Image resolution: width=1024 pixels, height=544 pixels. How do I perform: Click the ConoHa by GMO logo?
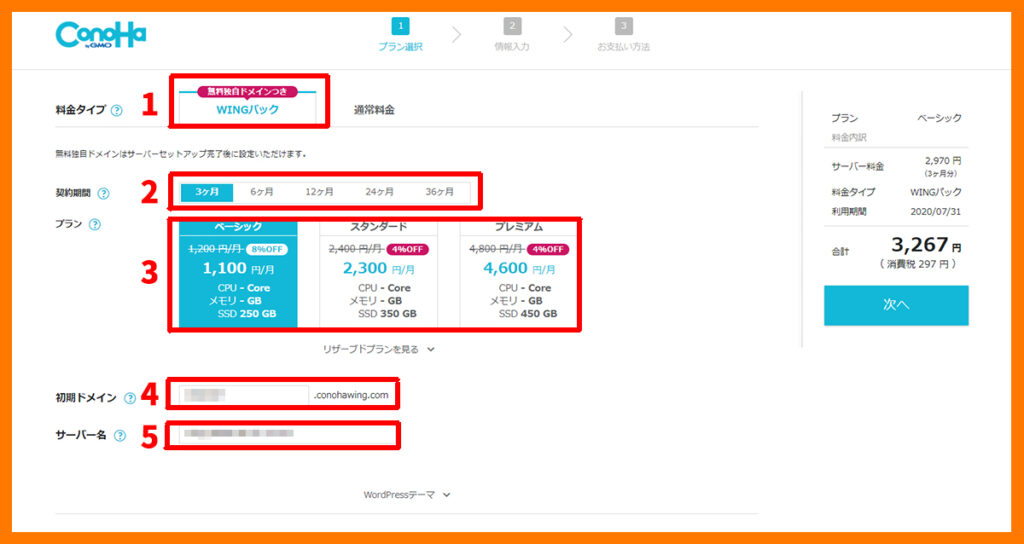101,35
